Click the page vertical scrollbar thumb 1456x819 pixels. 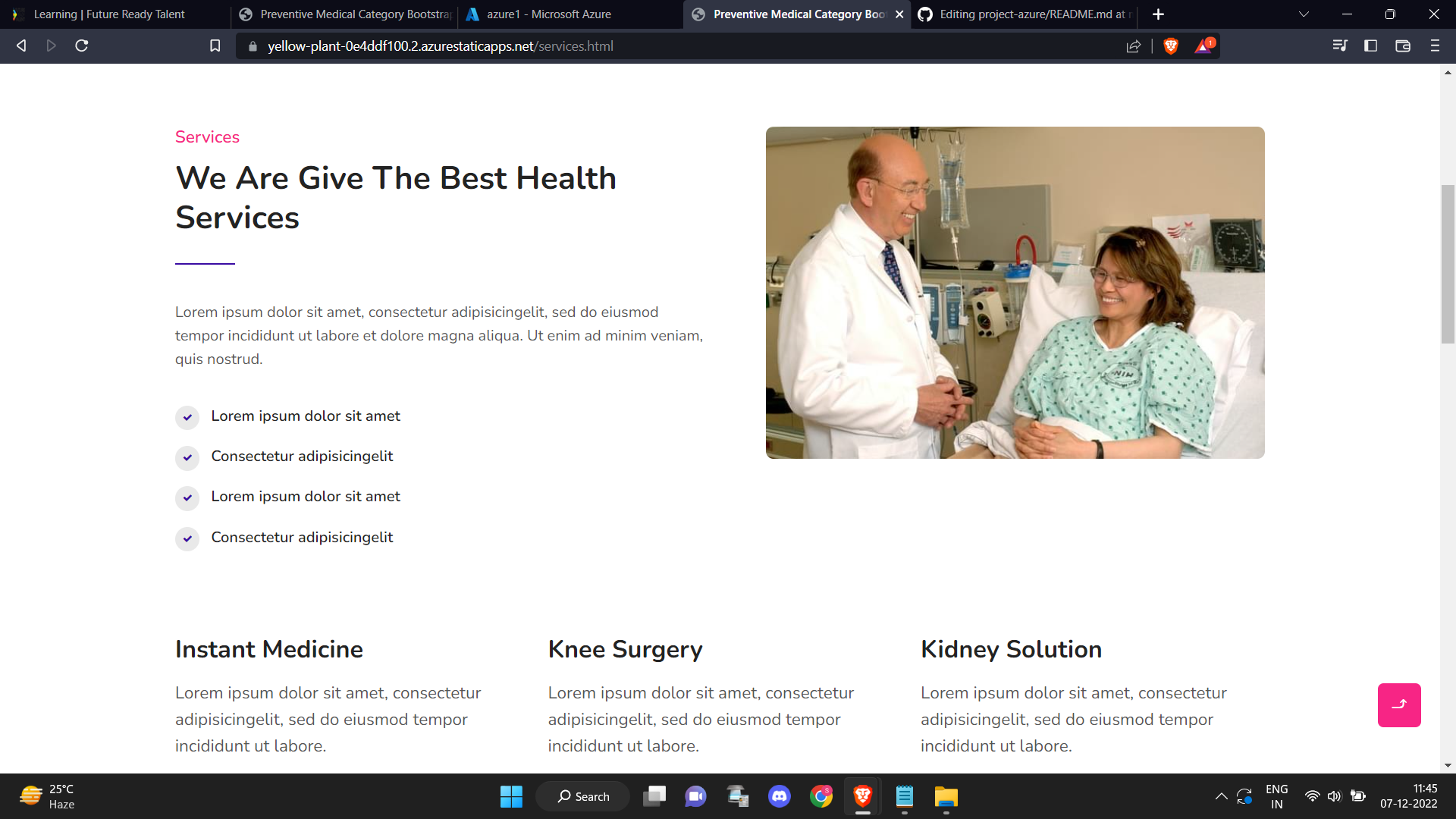(1448, 264)
